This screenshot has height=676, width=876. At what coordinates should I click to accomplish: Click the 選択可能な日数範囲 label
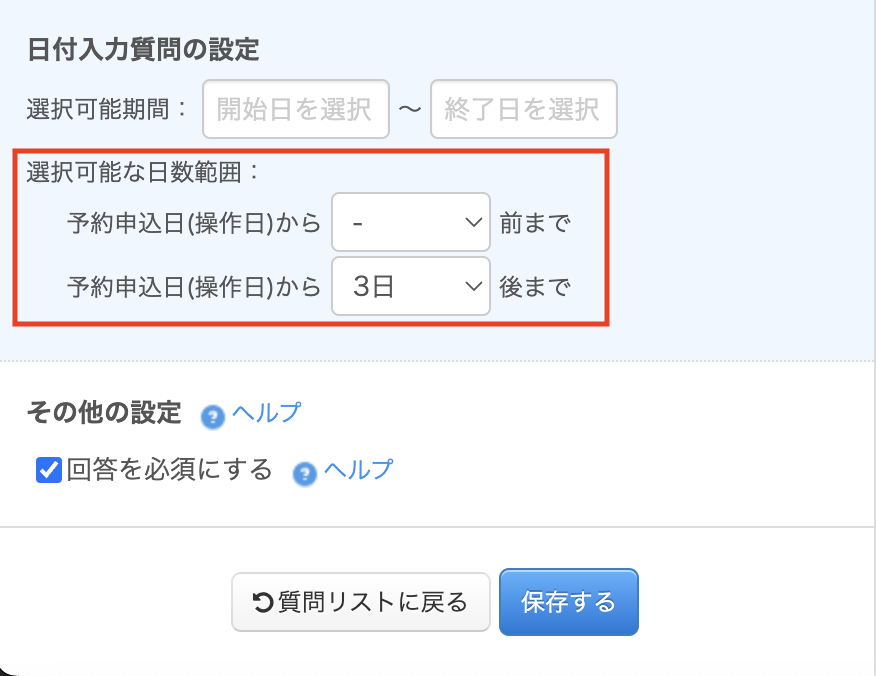(143, 171)
